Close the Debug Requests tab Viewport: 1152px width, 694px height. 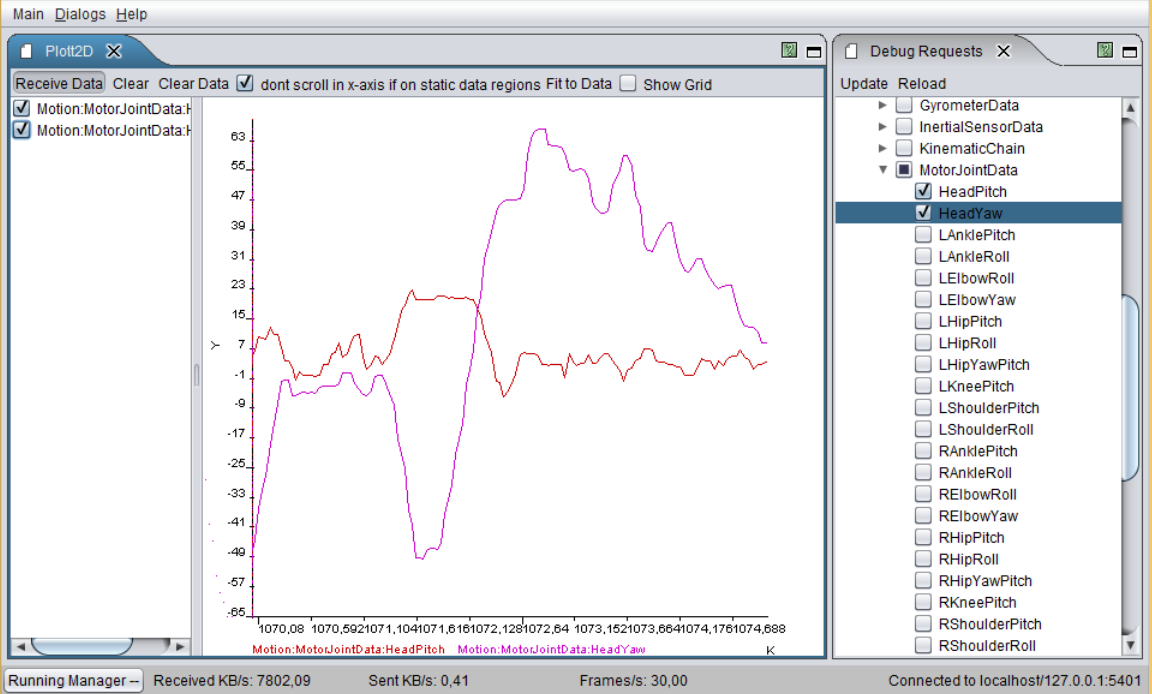[x=1004, y=51]
